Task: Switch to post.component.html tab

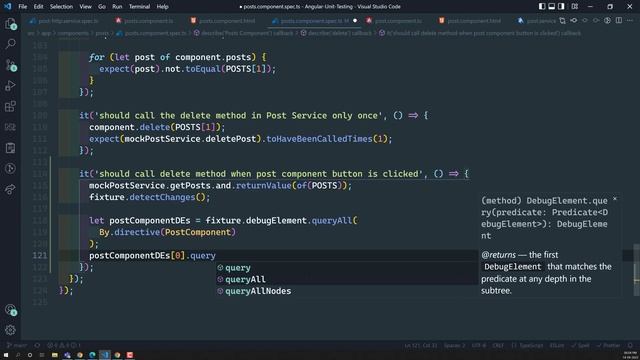Action: tap(470, 21)
